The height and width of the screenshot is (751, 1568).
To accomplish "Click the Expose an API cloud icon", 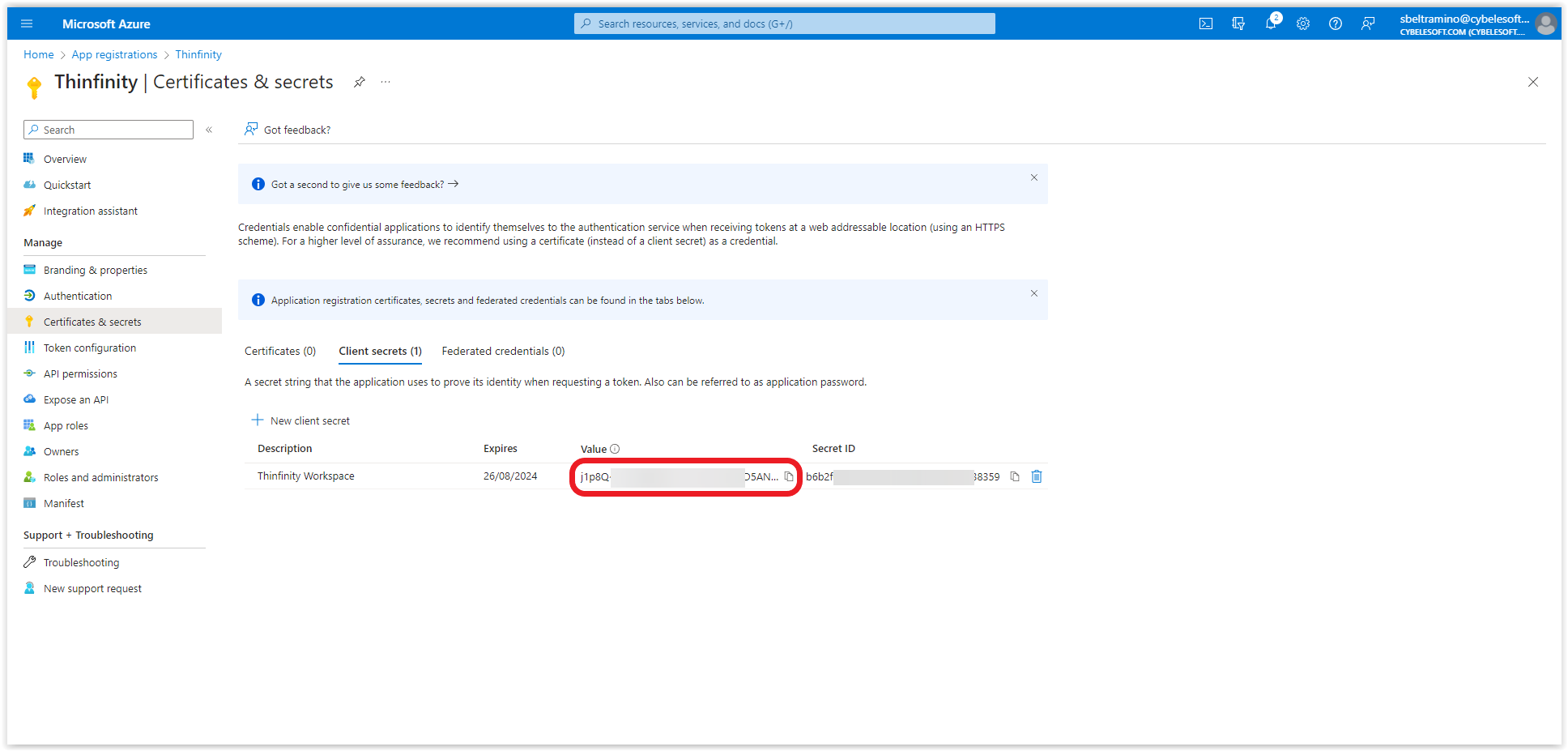I will (x=29, y=399).
